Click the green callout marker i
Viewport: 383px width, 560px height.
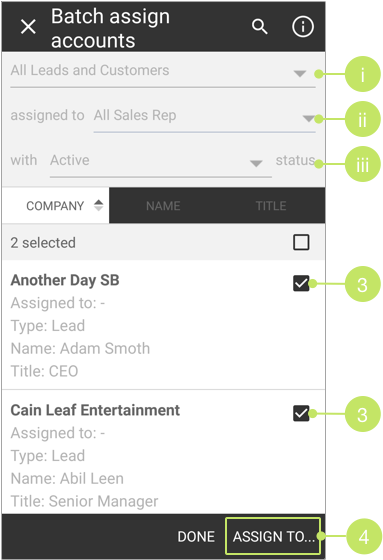point(362,74)
